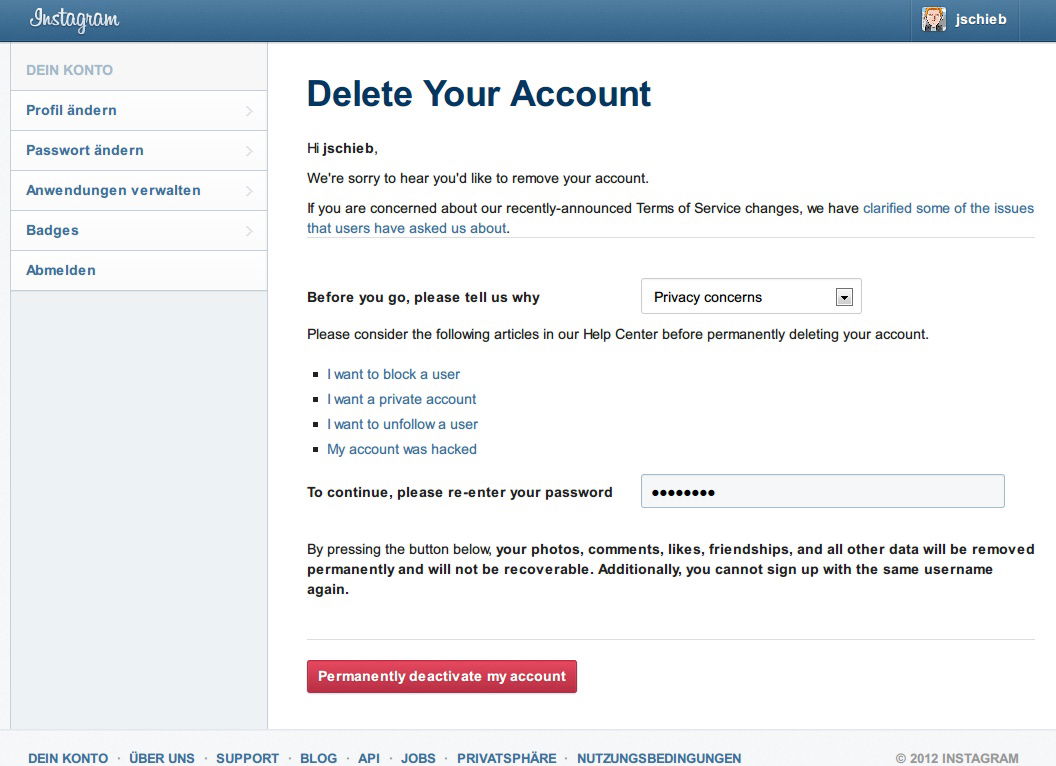Click DEIN KONTO in the footer
This screenshot has height=766, width=1056.
click(68, 758)
